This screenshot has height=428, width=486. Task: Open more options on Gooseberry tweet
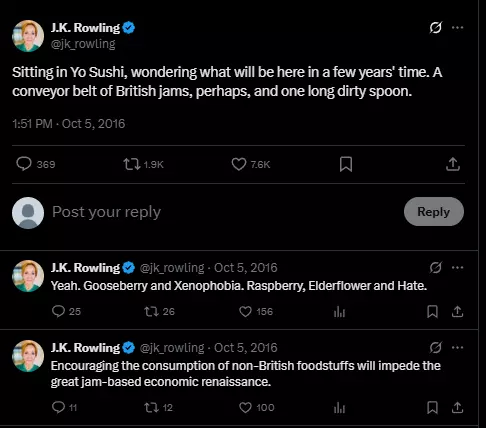click(457, 267)
